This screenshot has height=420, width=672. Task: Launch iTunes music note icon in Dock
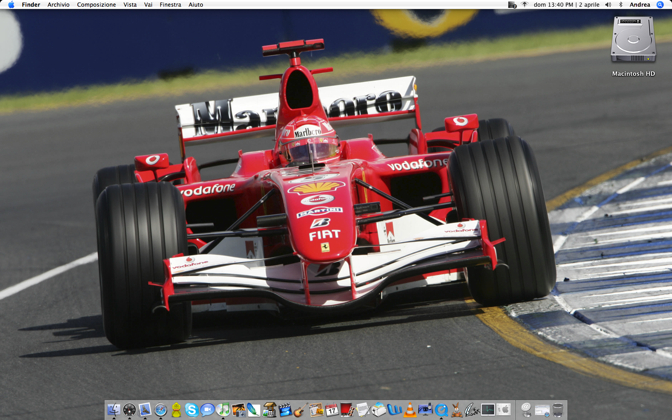point(223,410)
